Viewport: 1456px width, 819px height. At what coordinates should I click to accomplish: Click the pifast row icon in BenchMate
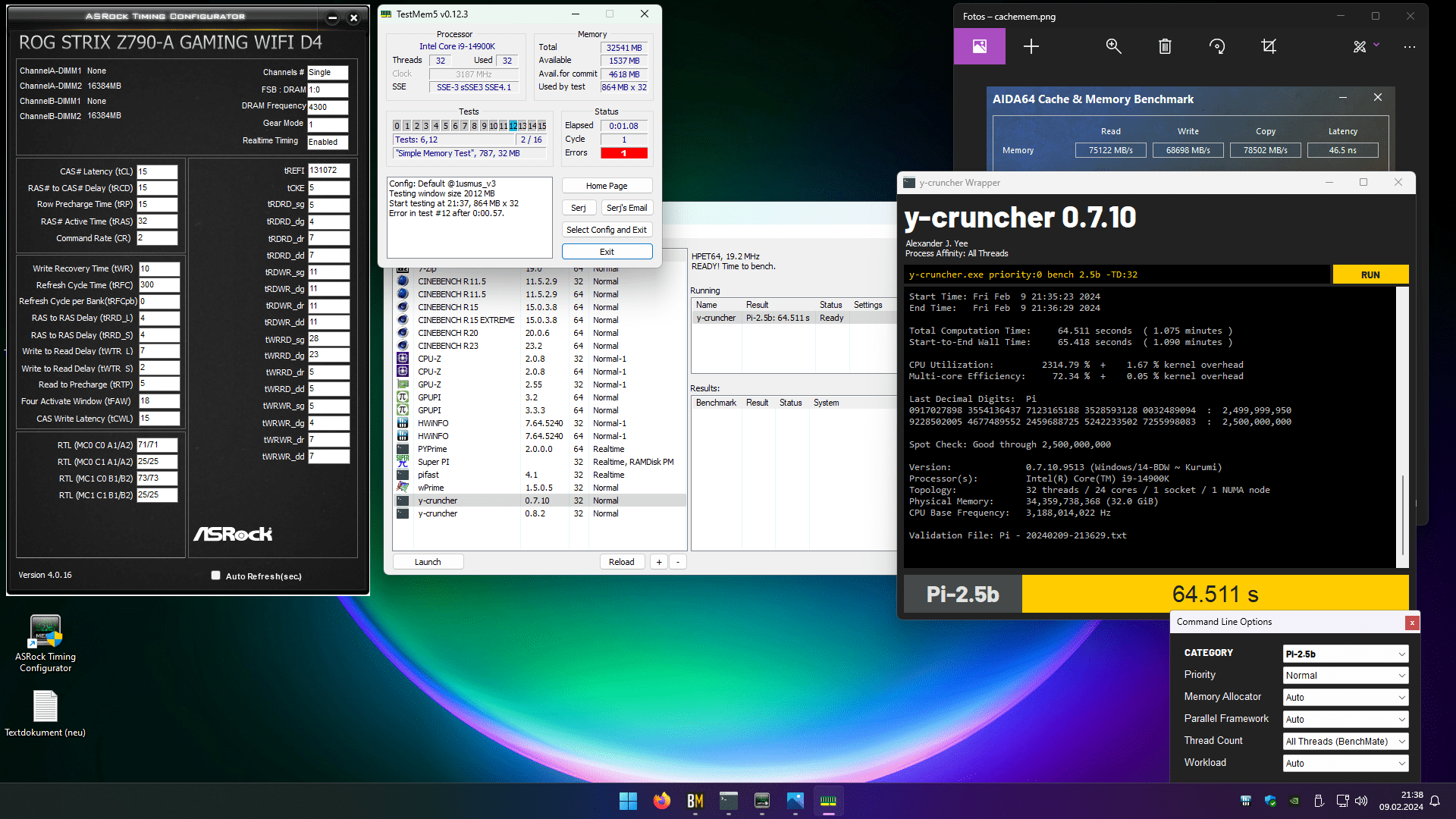pyautogui.click(x=403, y=474)
